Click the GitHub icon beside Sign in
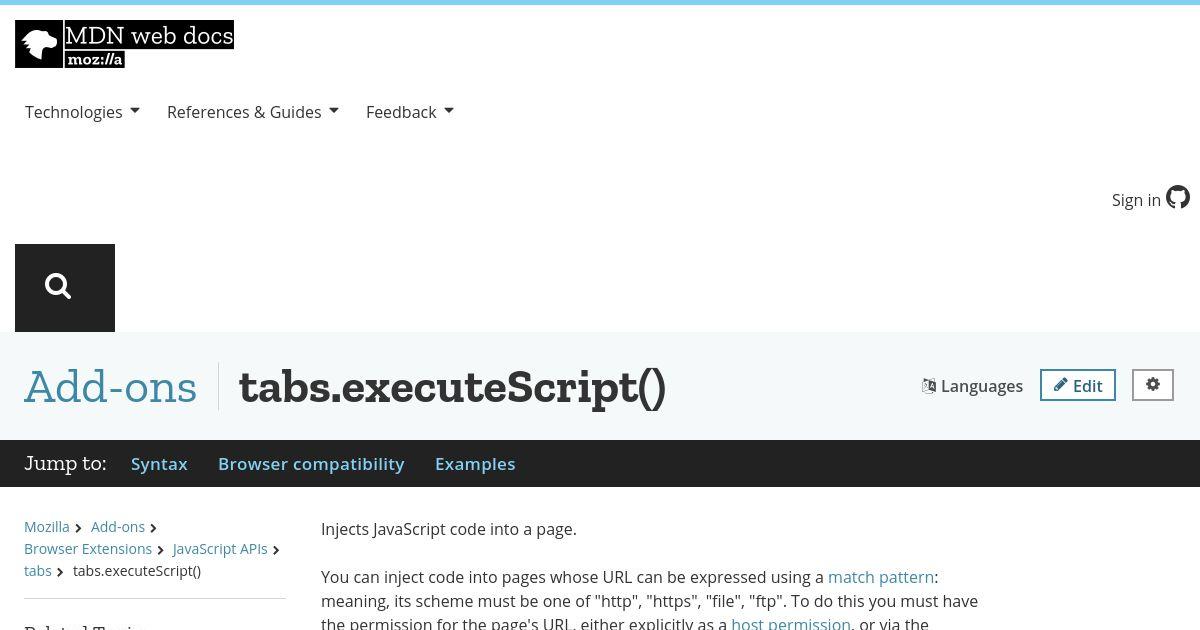This screenshot has height=630, width=1200. pos(1178,198)
